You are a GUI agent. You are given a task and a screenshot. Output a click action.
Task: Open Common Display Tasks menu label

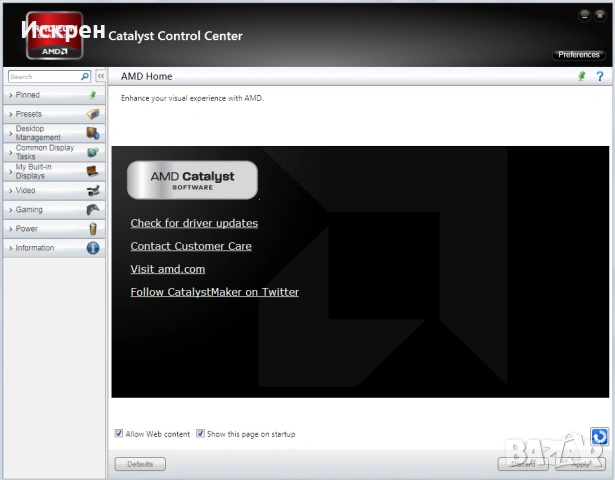pyautogui.click(x=45, y=152)
